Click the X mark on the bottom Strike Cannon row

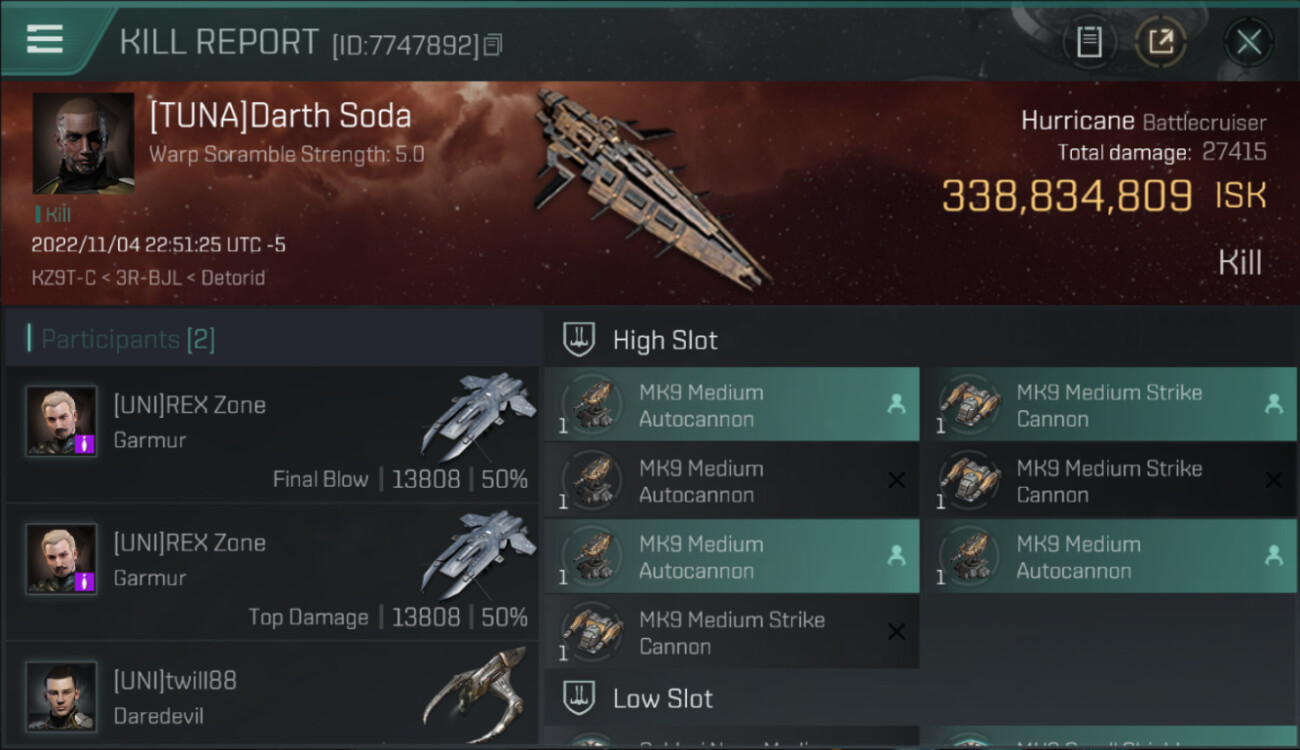(896, 632)
